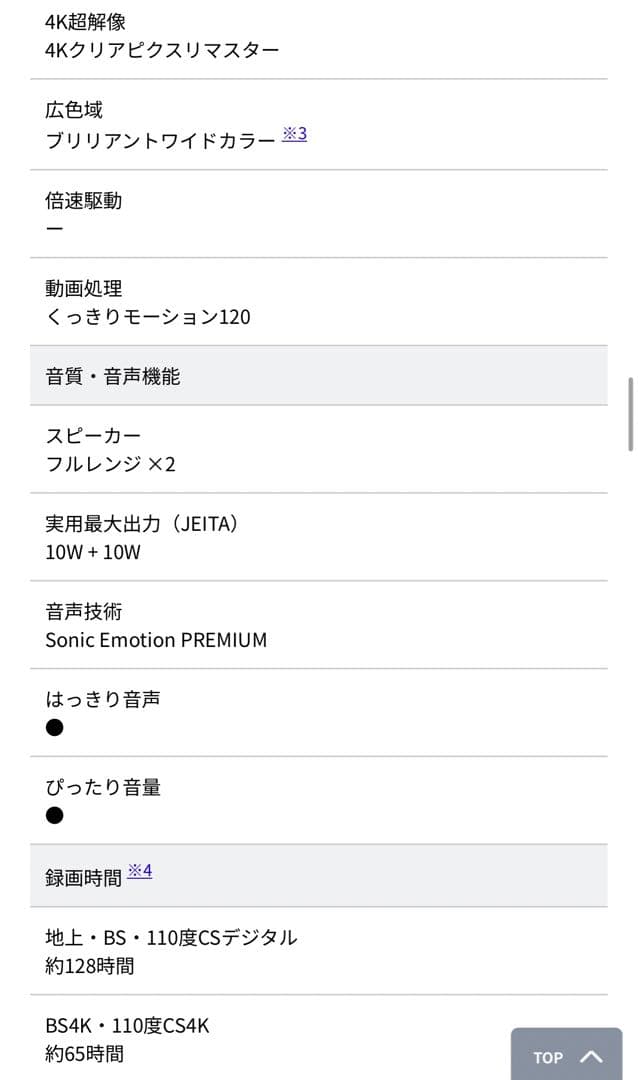Image resolution: width=638 pixels, height=1080 pixels.
Task: Select the 録画時間 section header text
Action: point(83,877)
